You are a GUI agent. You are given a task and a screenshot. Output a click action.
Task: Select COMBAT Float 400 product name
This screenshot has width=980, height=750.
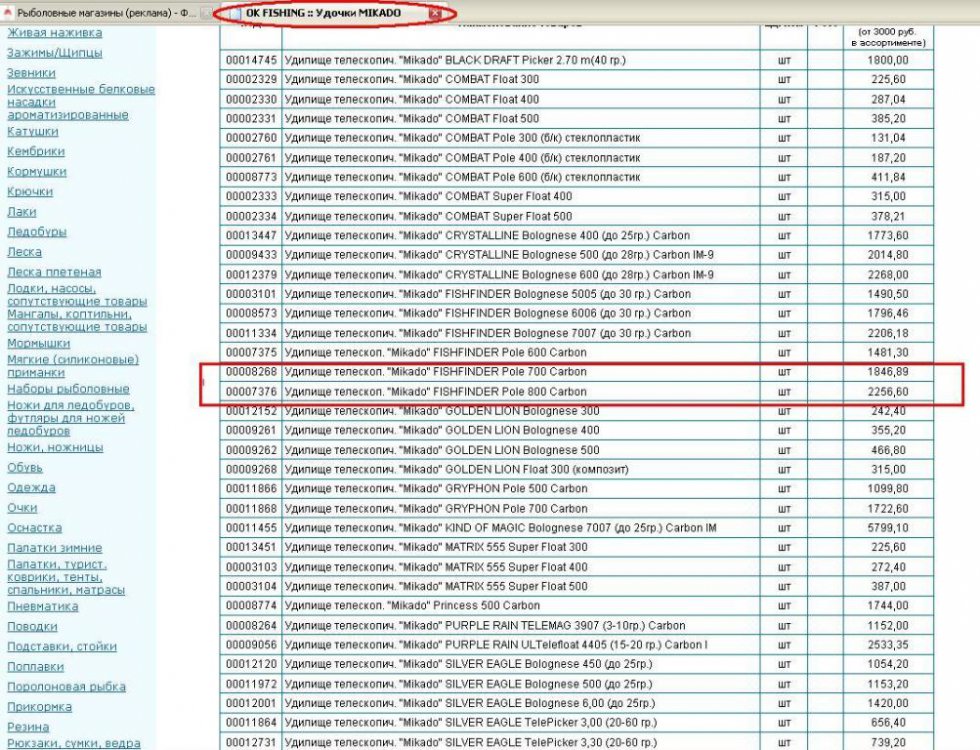[412, 99]
